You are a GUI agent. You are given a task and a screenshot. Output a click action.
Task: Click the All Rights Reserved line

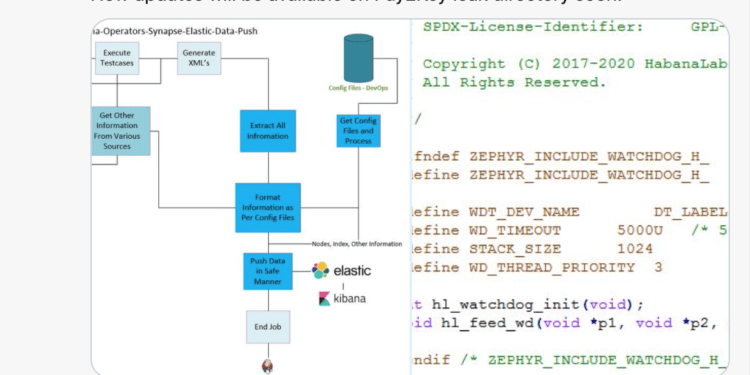514,82
